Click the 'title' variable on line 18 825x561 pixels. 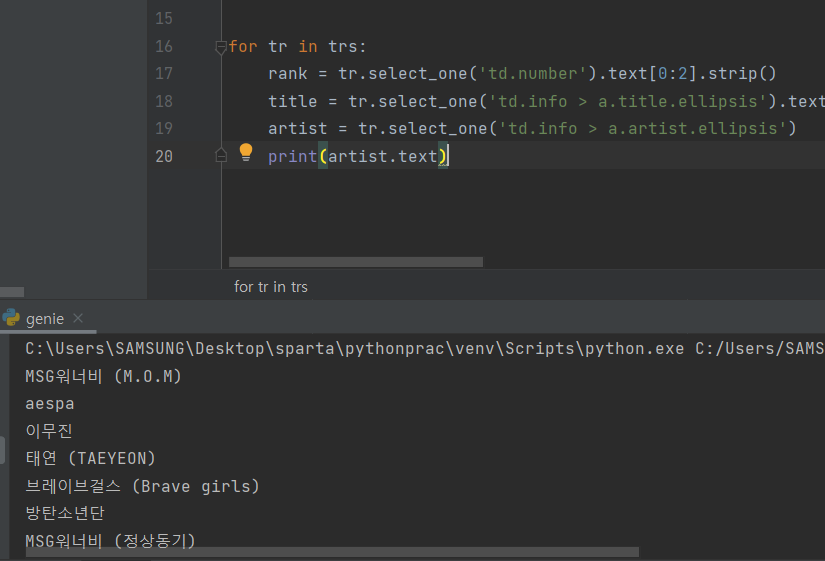[293, 101]
